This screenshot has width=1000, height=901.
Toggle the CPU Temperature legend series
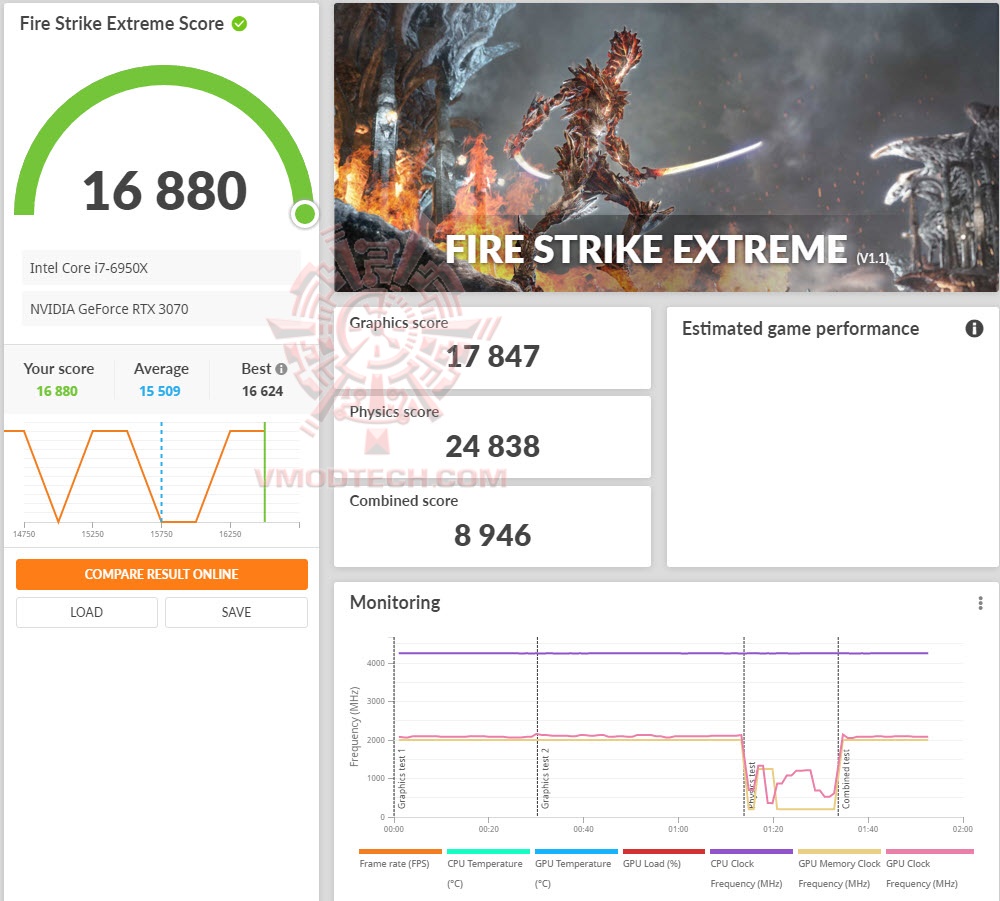coord(488,869)
